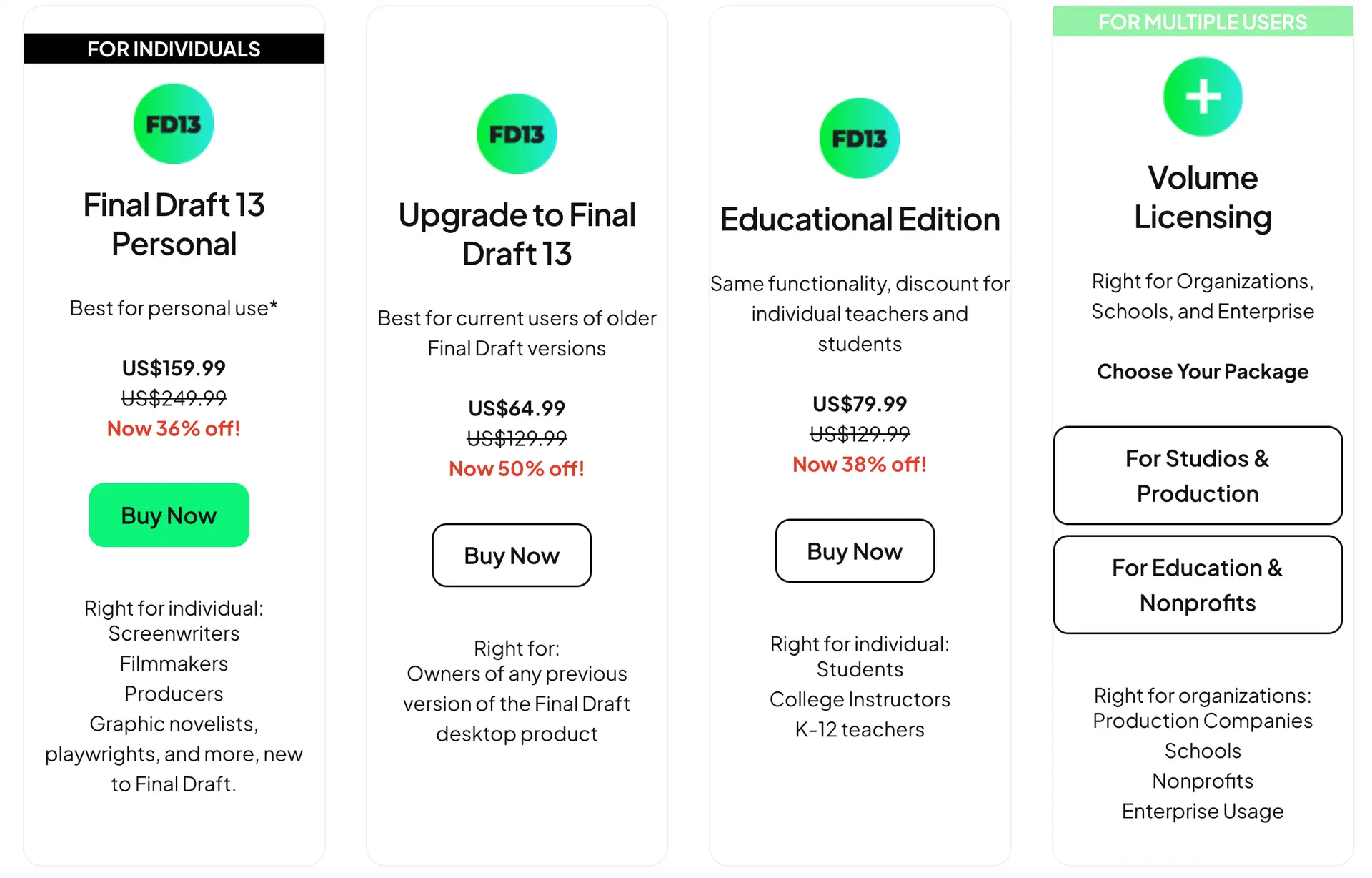Click the Educational Edition title
This screenshot has width=1372, height=878.
point(860,219)
